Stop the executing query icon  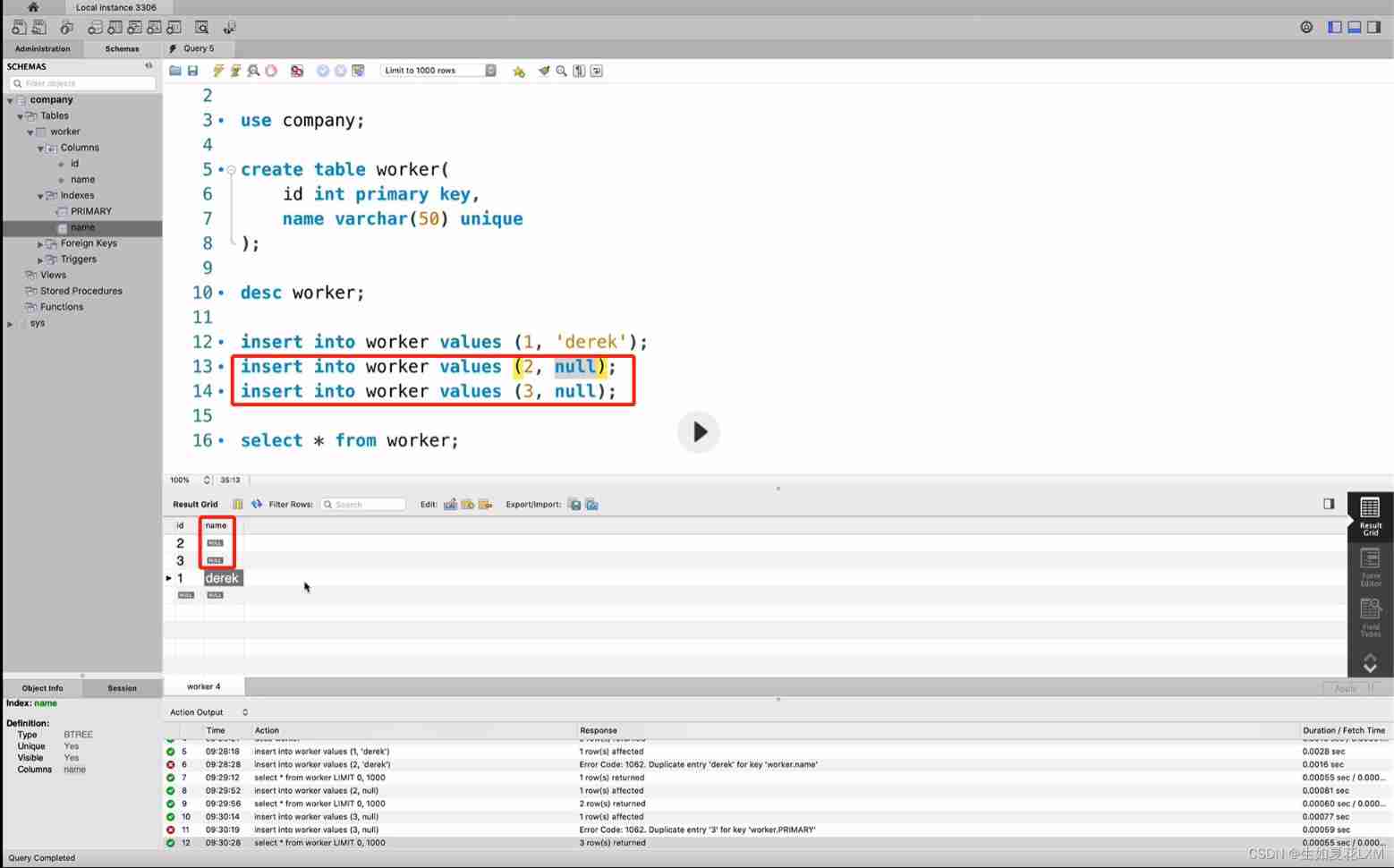click(x=271, y=71)
